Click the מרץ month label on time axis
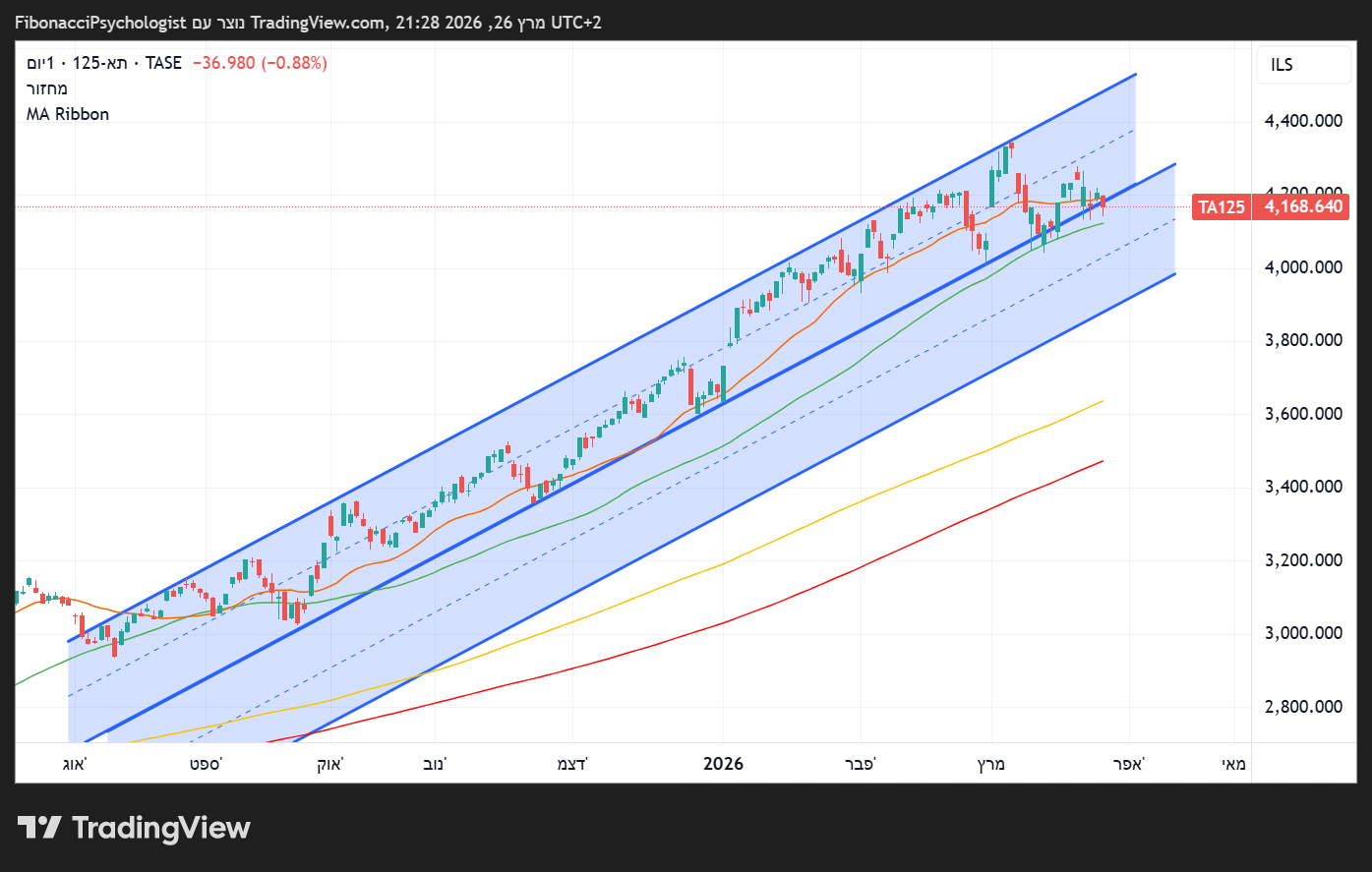 991,764
